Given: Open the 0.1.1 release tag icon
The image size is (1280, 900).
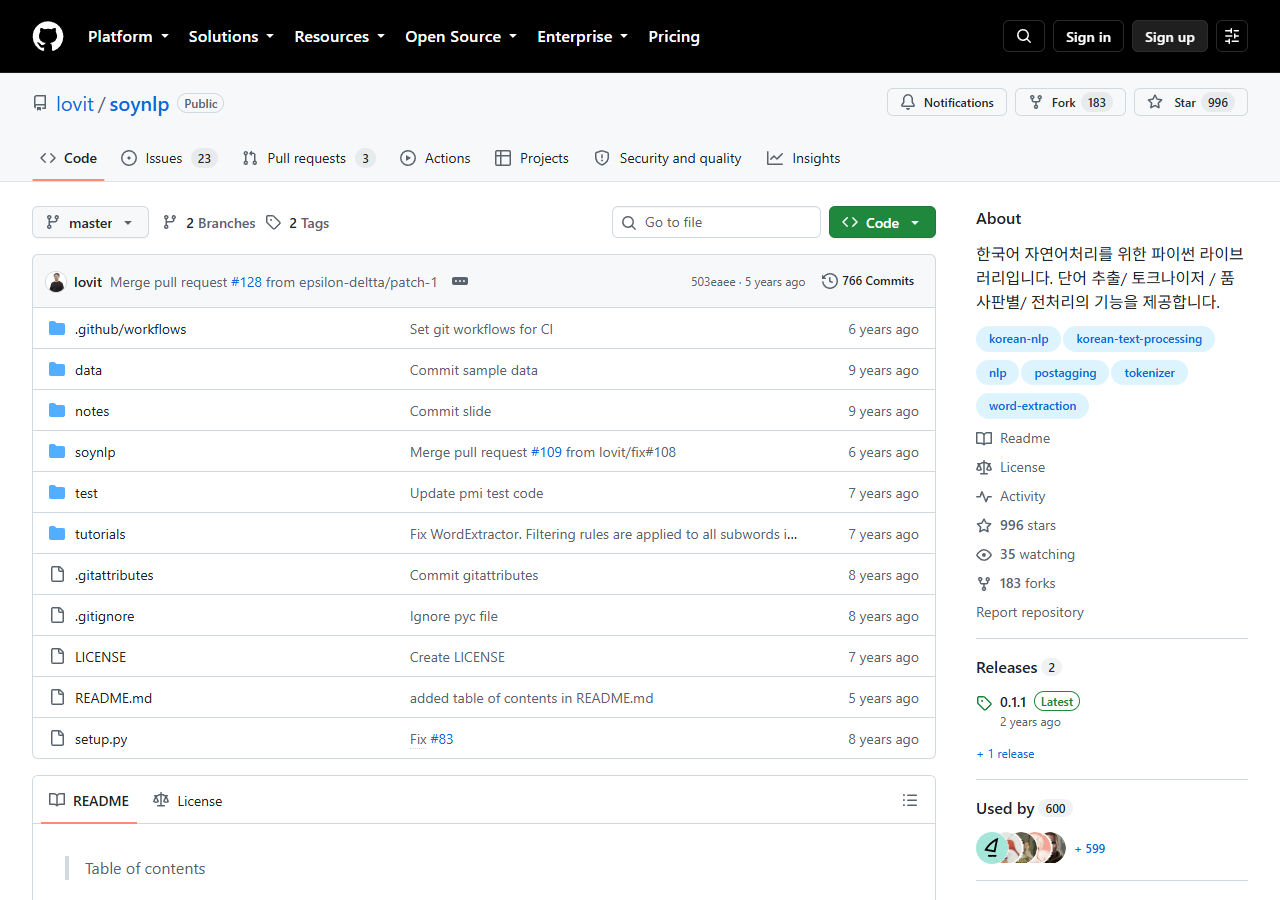Looking at the screenshot, I should (984, 702).
